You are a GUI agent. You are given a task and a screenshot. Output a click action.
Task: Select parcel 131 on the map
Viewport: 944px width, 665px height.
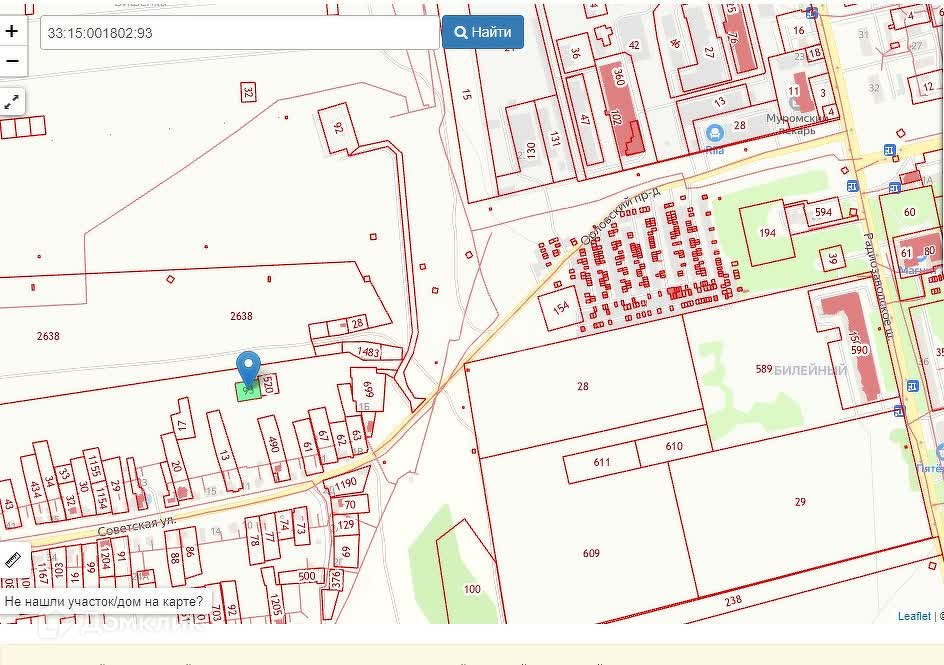(x=554, y=139)
